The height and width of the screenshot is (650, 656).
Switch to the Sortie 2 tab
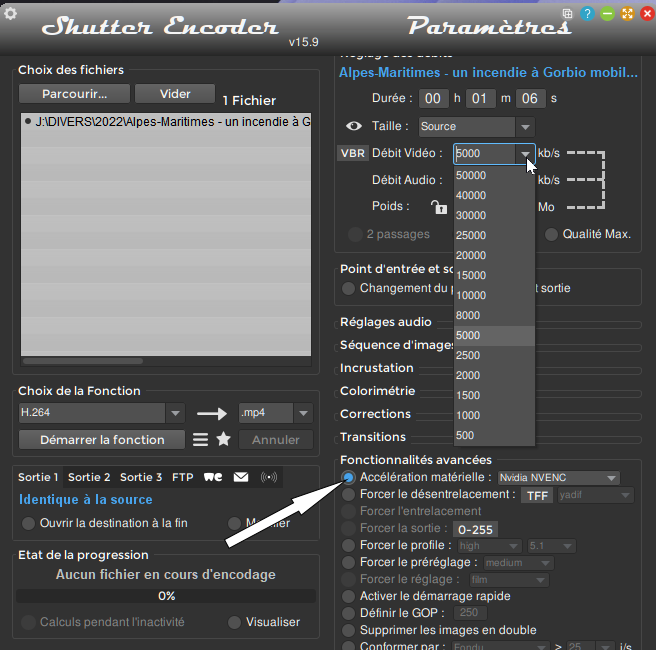click(x=89, y=477)
